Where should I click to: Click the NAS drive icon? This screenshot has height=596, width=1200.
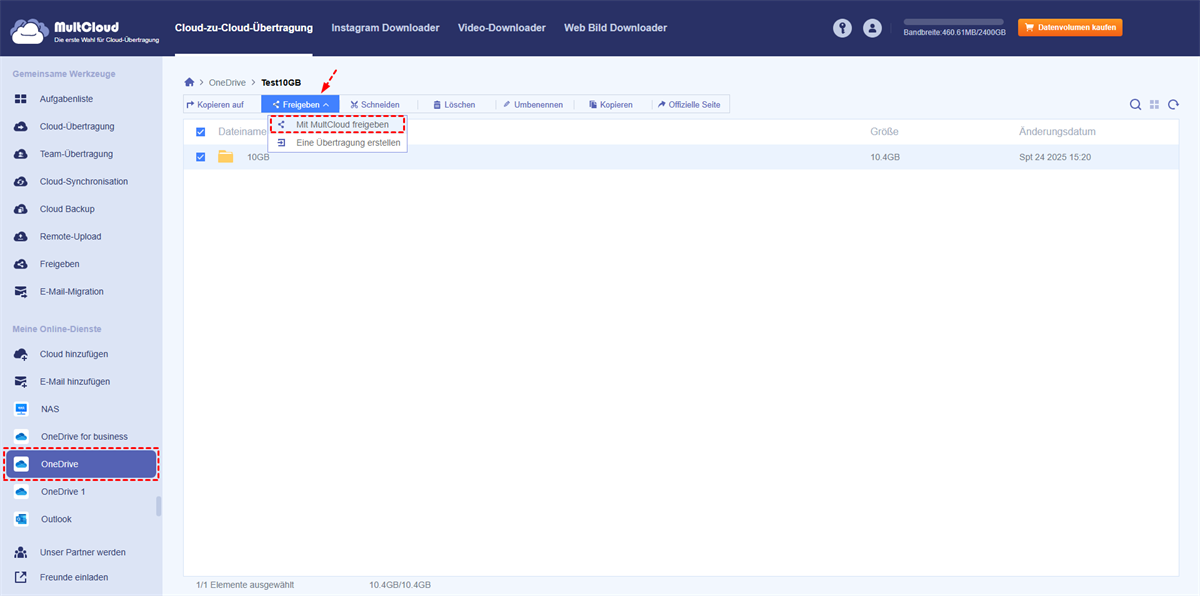click(x=21, y=409)
